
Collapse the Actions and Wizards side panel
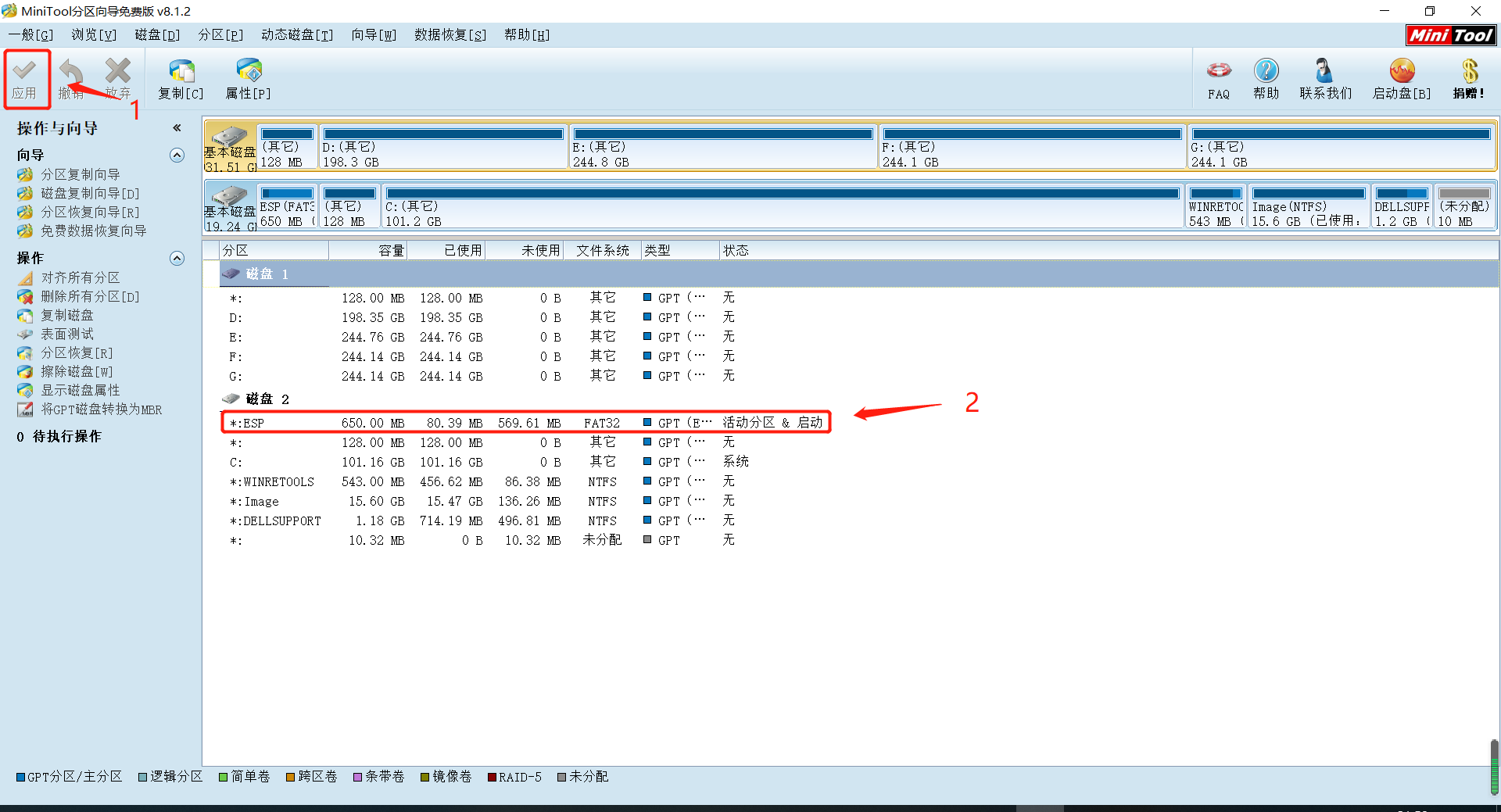177,127
